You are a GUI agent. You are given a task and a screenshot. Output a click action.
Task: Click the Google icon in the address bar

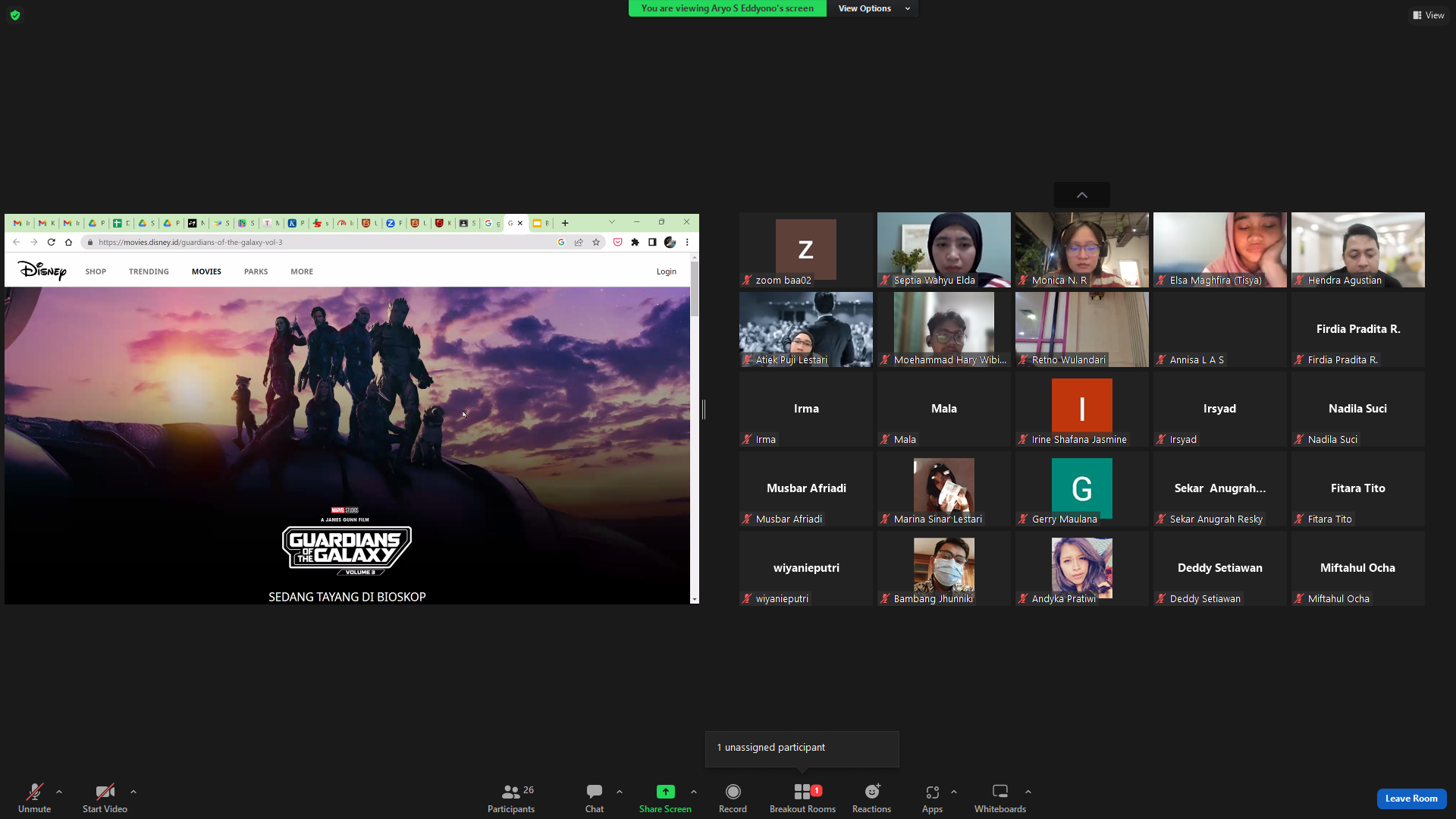[561, 243]
